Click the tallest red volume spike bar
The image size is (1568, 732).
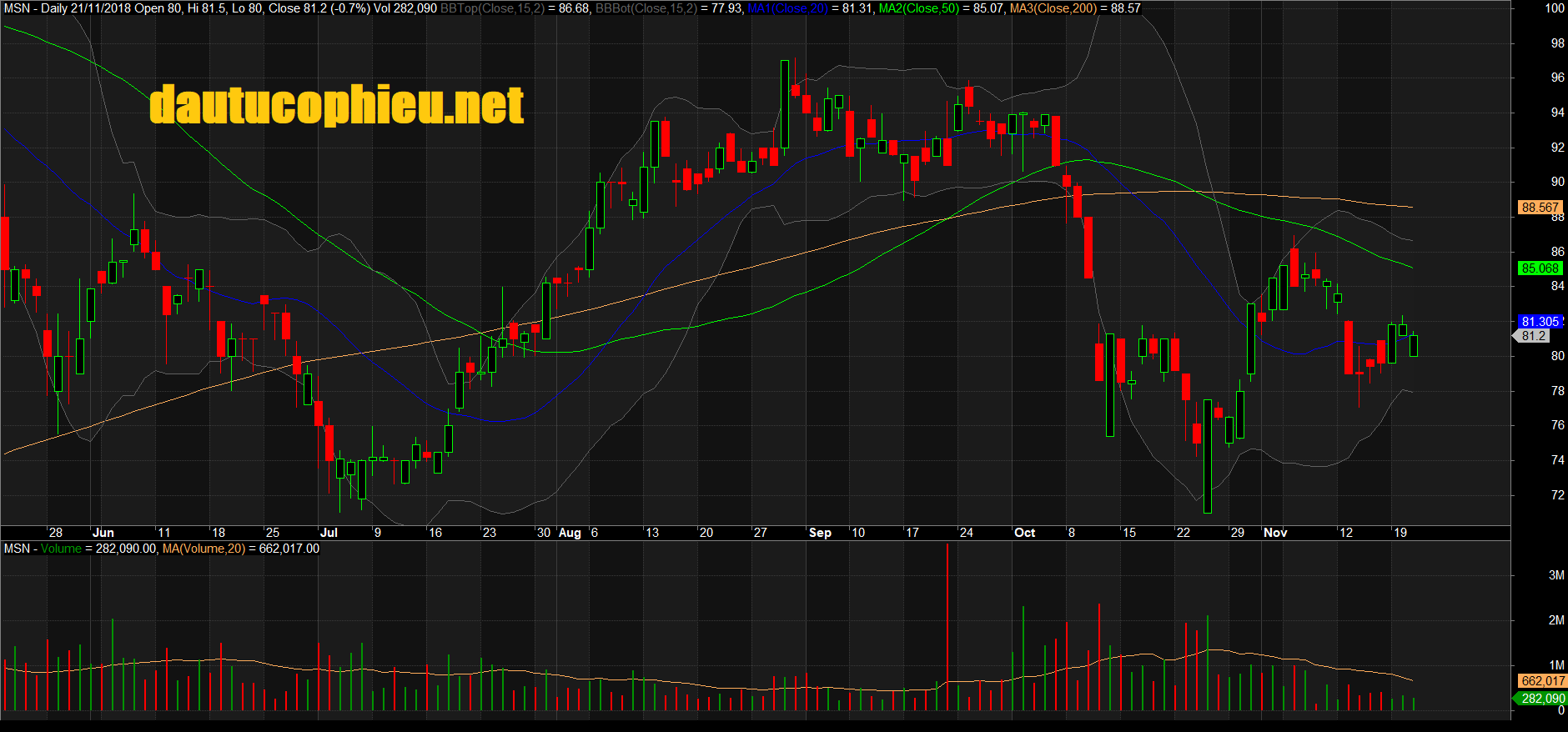click(x=947, y=625)
